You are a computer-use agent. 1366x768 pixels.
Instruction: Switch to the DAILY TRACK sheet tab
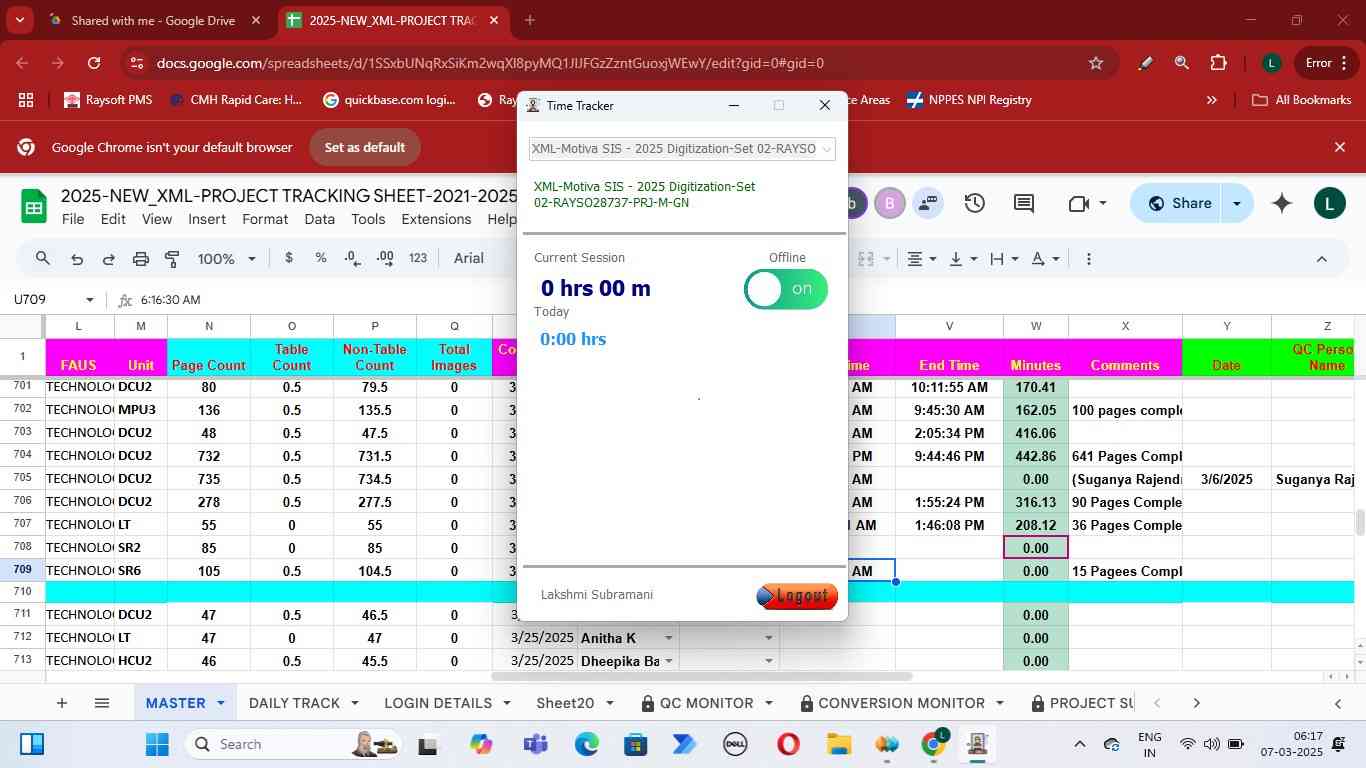pos(294,703)
